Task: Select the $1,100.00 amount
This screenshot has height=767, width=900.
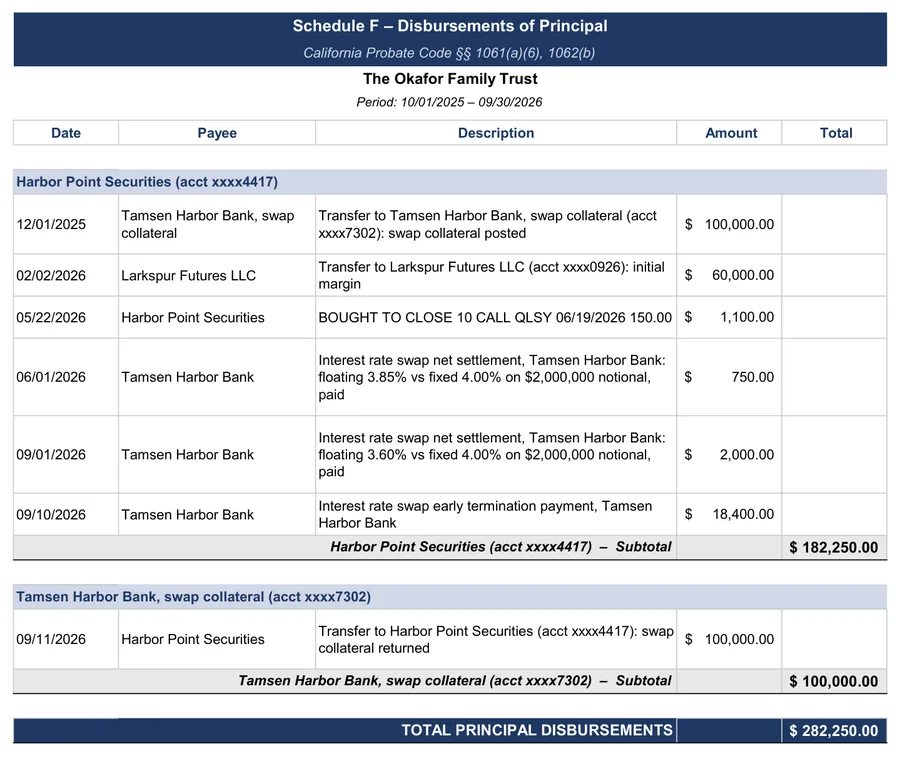Action: [x=730, y=317]
